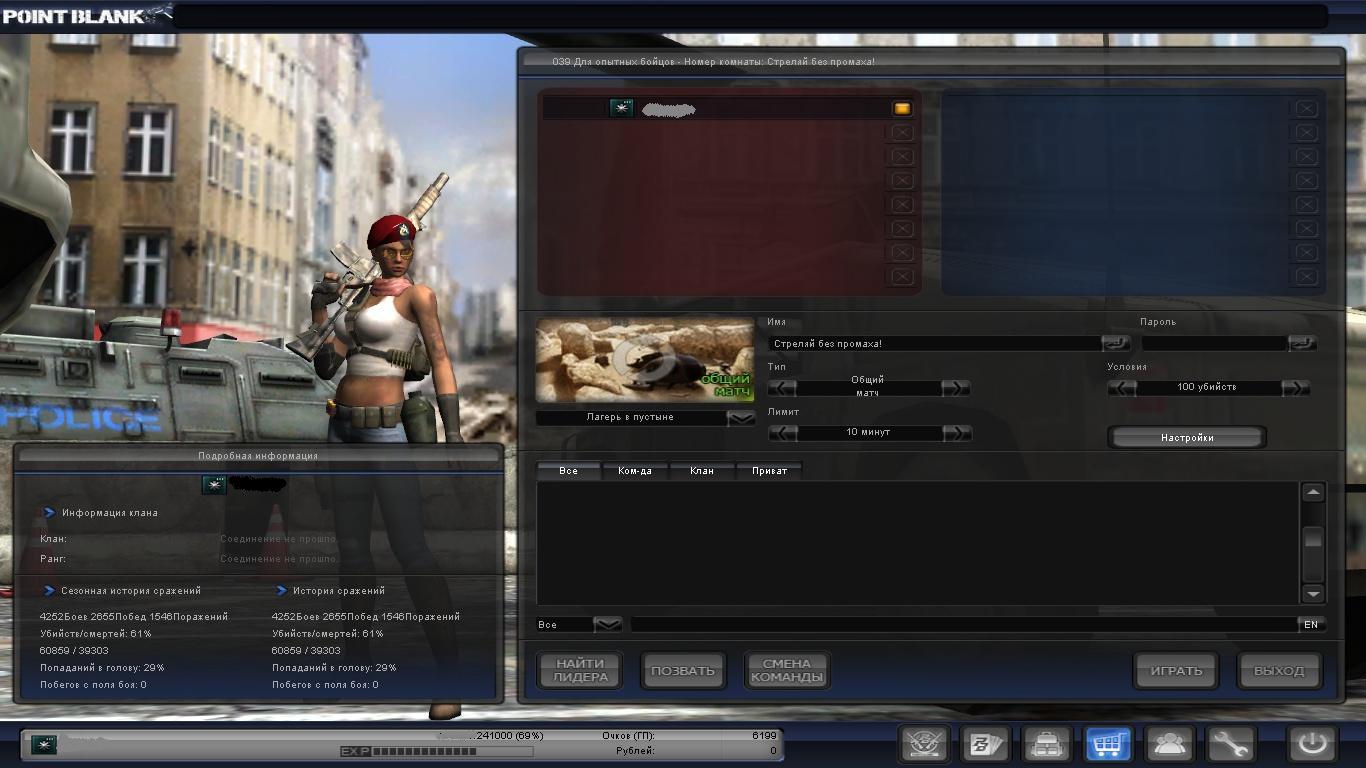Open the chat channel 'Все' dropdown
This screenshot has height=768, width=1366.
[x=607, y=625]
